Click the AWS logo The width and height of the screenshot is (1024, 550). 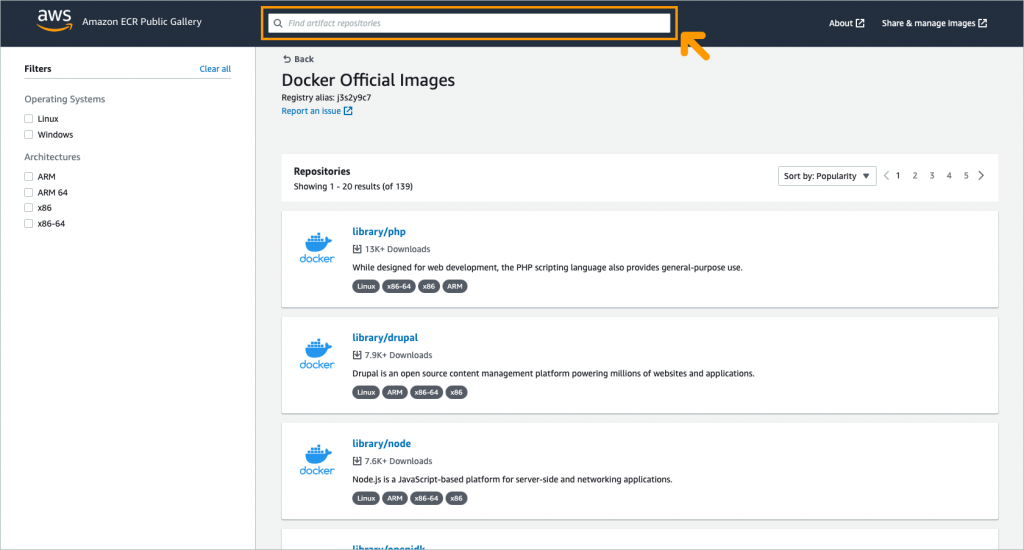[54, 21]
